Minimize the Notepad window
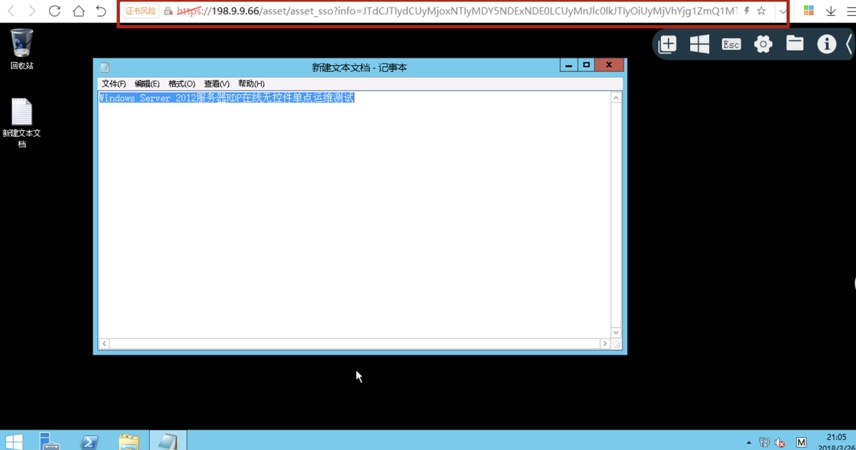Viewport: 856px width, 450px height. pos(568,65)
